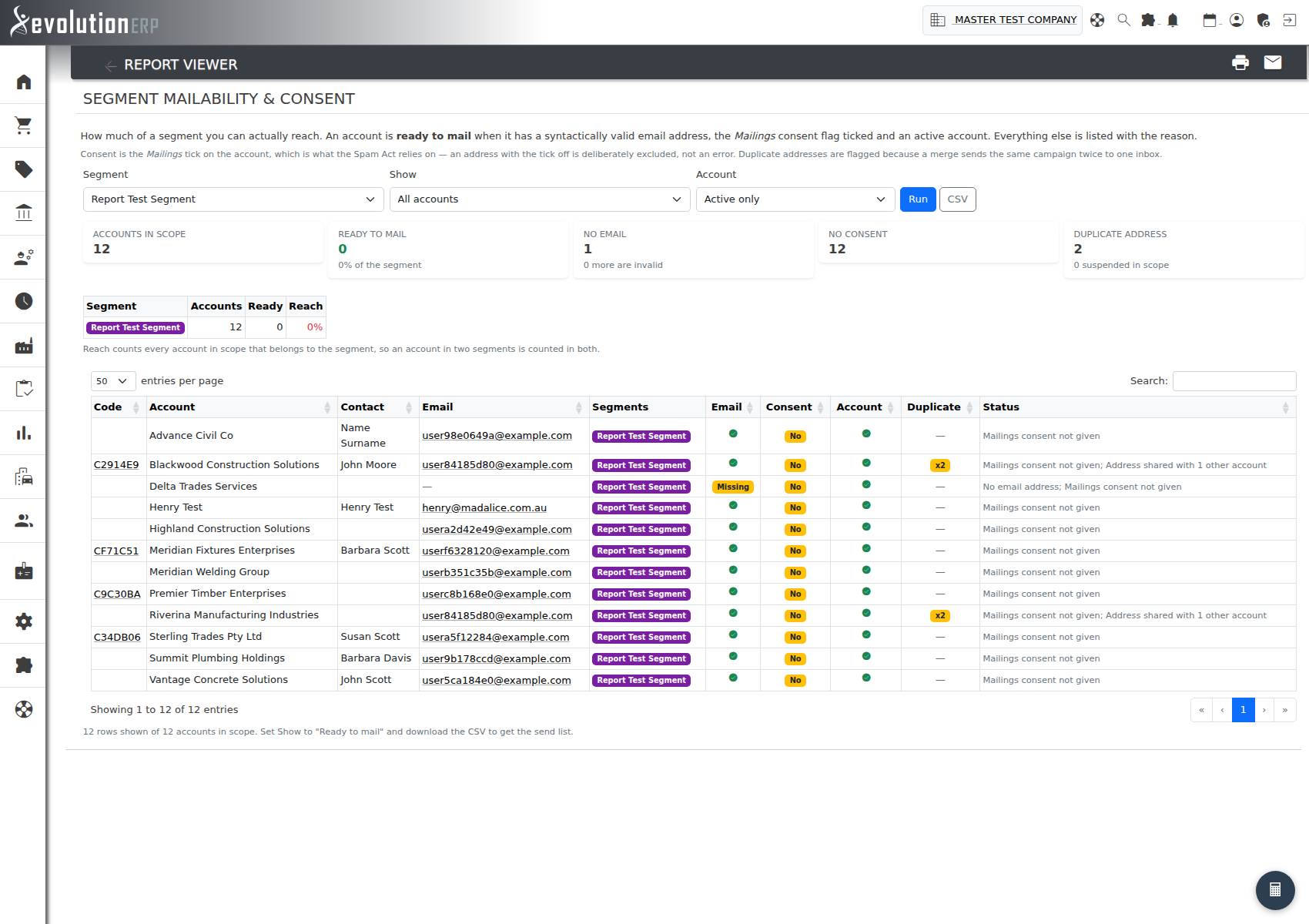Viewport: 1309px width, 924px height.
Task: Click the Search input field
Action: coord(1234,380)
